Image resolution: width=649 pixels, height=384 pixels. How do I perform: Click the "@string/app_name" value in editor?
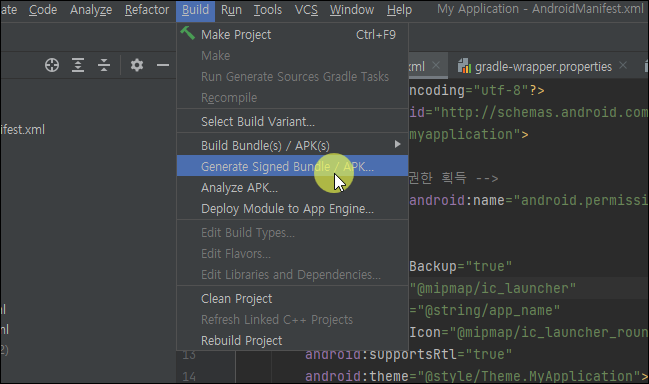point(489,310)
